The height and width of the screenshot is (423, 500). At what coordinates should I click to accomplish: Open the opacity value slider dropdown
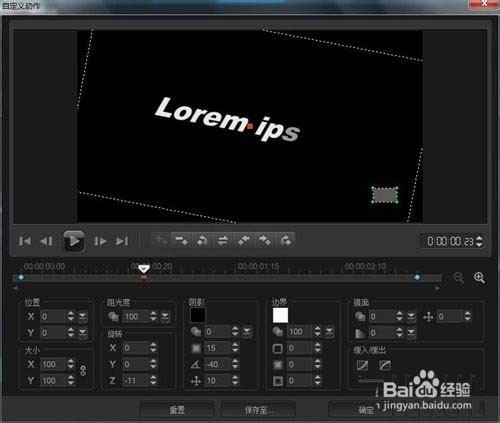(165, 316)
